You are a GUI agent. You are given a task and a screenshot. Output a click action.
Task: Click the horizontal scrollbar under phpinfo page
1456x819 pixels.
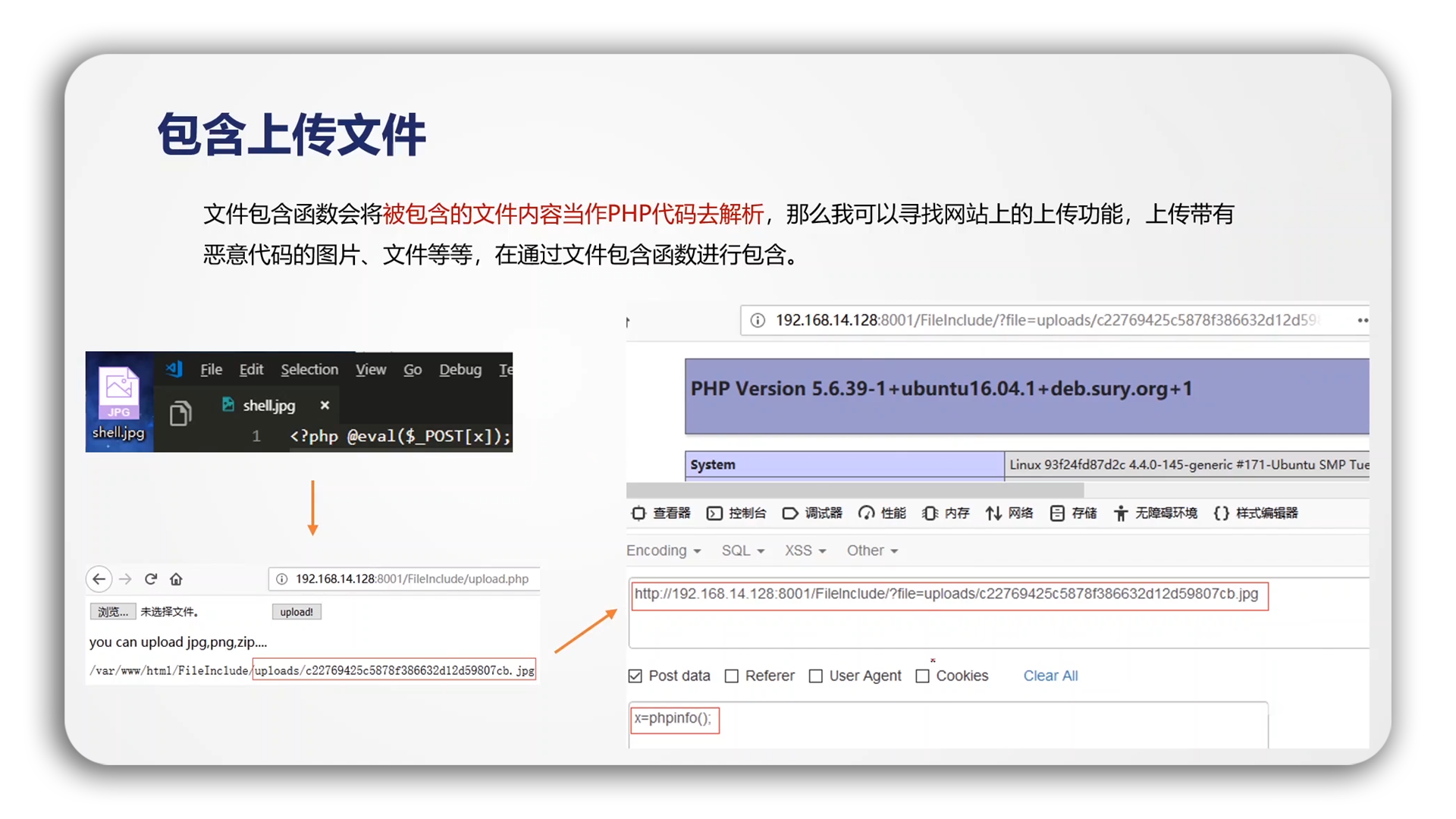(x=855, y=490)
